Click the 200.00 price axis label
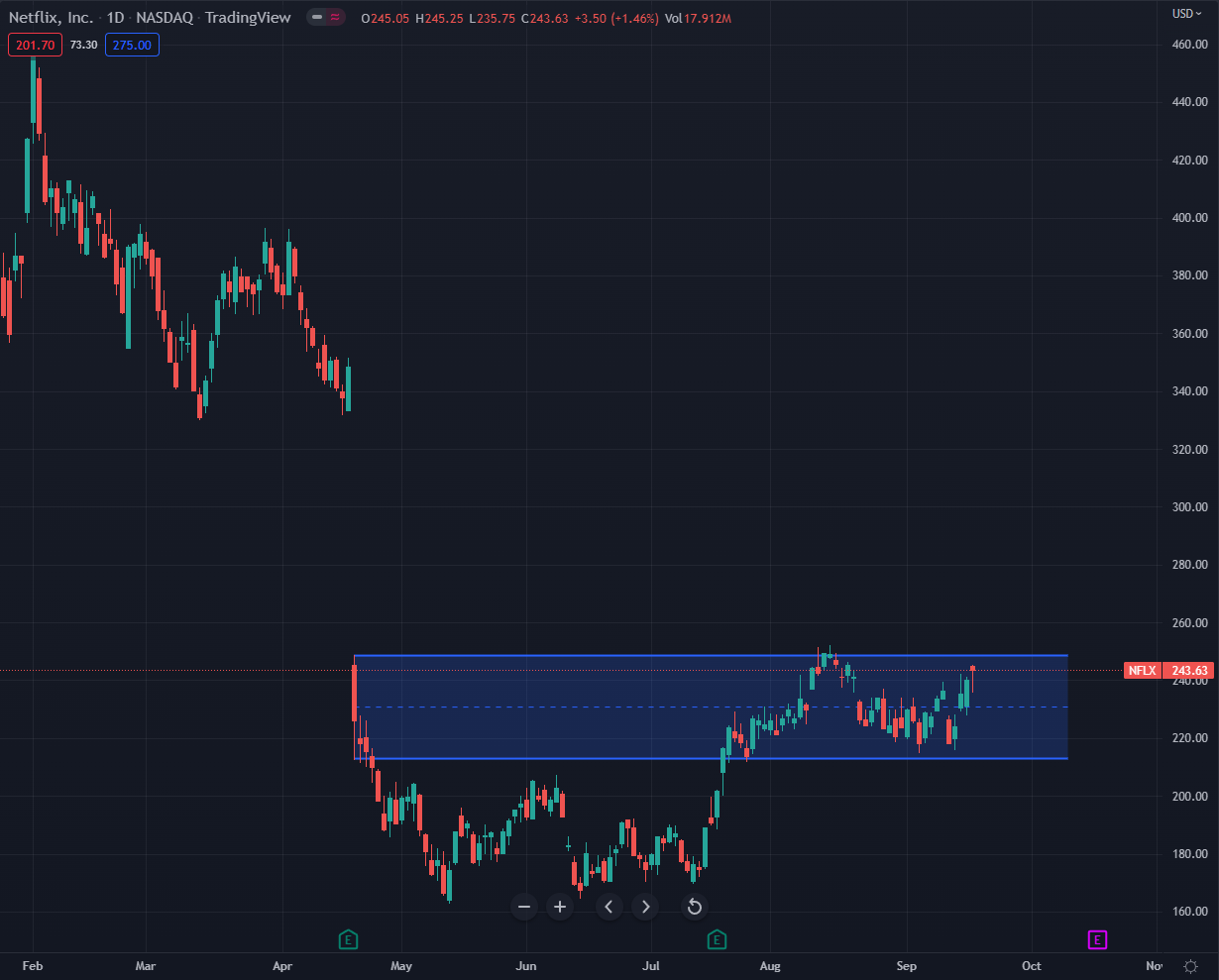The image size is (1219, 980). tap(1188, 797)
